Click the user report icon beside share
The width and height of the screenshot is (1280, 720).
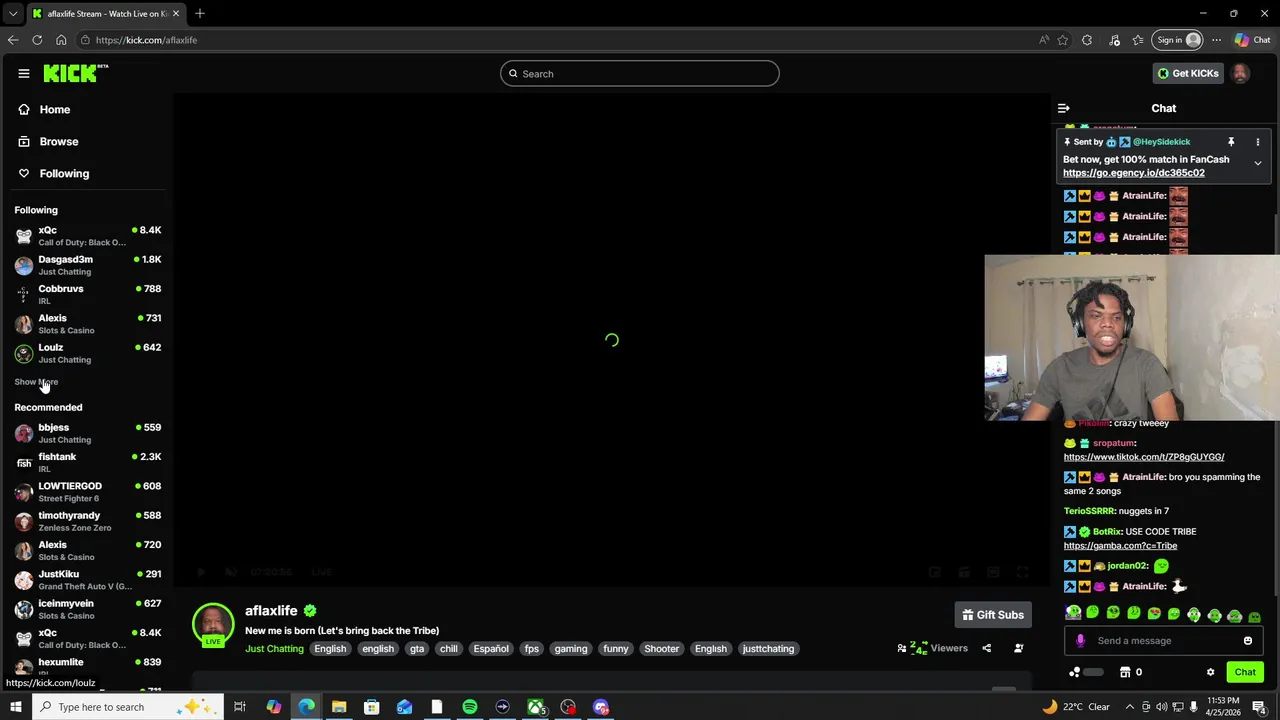pyautogui.click(x=1019, y=649)
